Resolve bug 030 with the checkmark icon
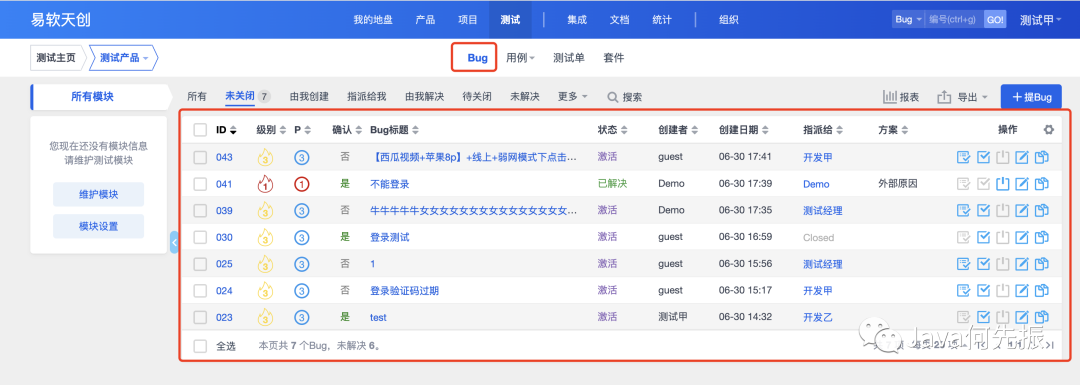This screenshot has height=385, width=1080. coord(984,238)
